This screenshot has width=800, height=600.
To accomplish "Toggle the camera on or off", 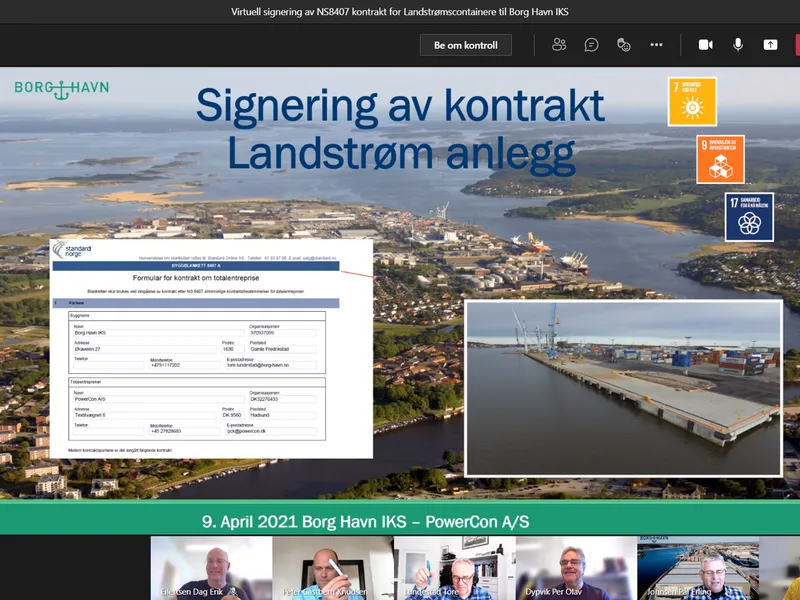I will pos(706,45).
